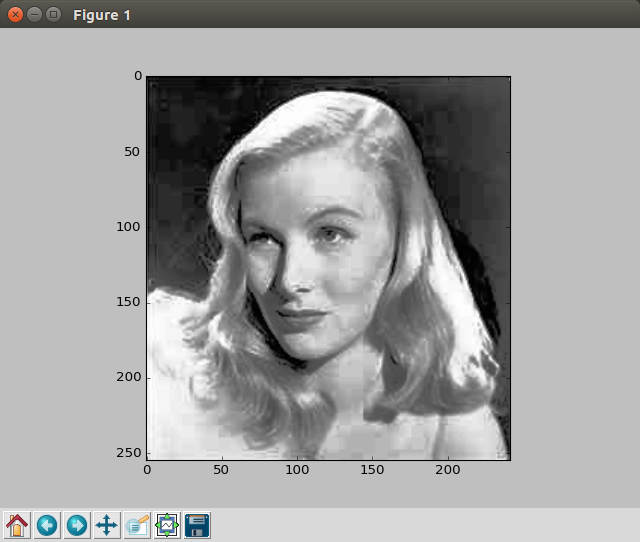
Task: Click the y-axis label 50
Action: coord(132,152)
